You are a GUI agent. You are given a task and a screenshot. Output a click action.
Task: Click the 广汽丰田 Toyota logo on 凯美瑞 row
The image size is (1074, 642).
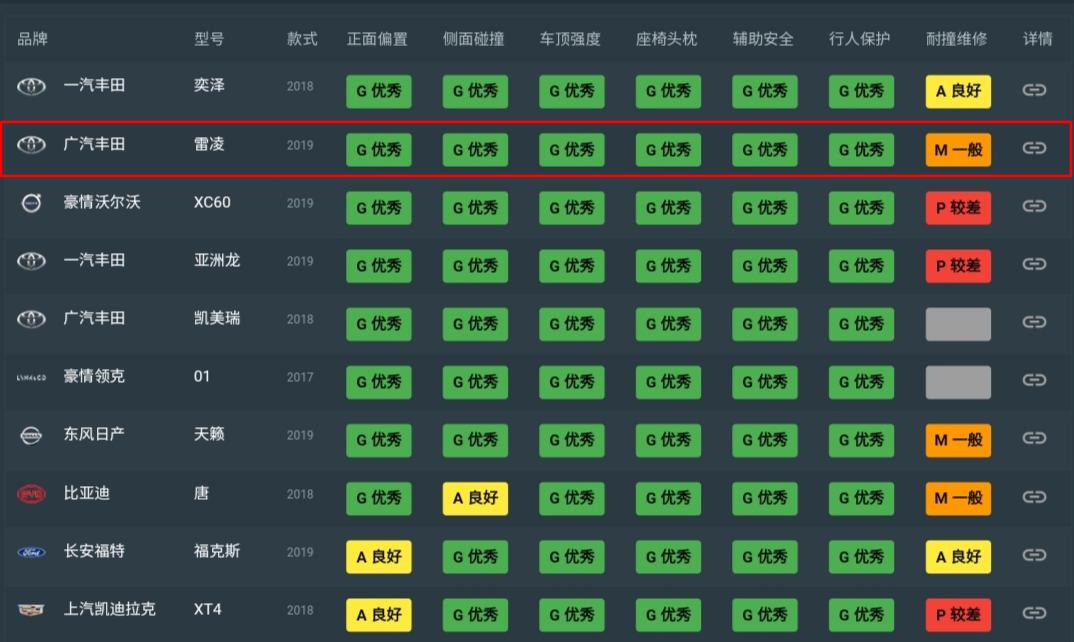[31, 324]
